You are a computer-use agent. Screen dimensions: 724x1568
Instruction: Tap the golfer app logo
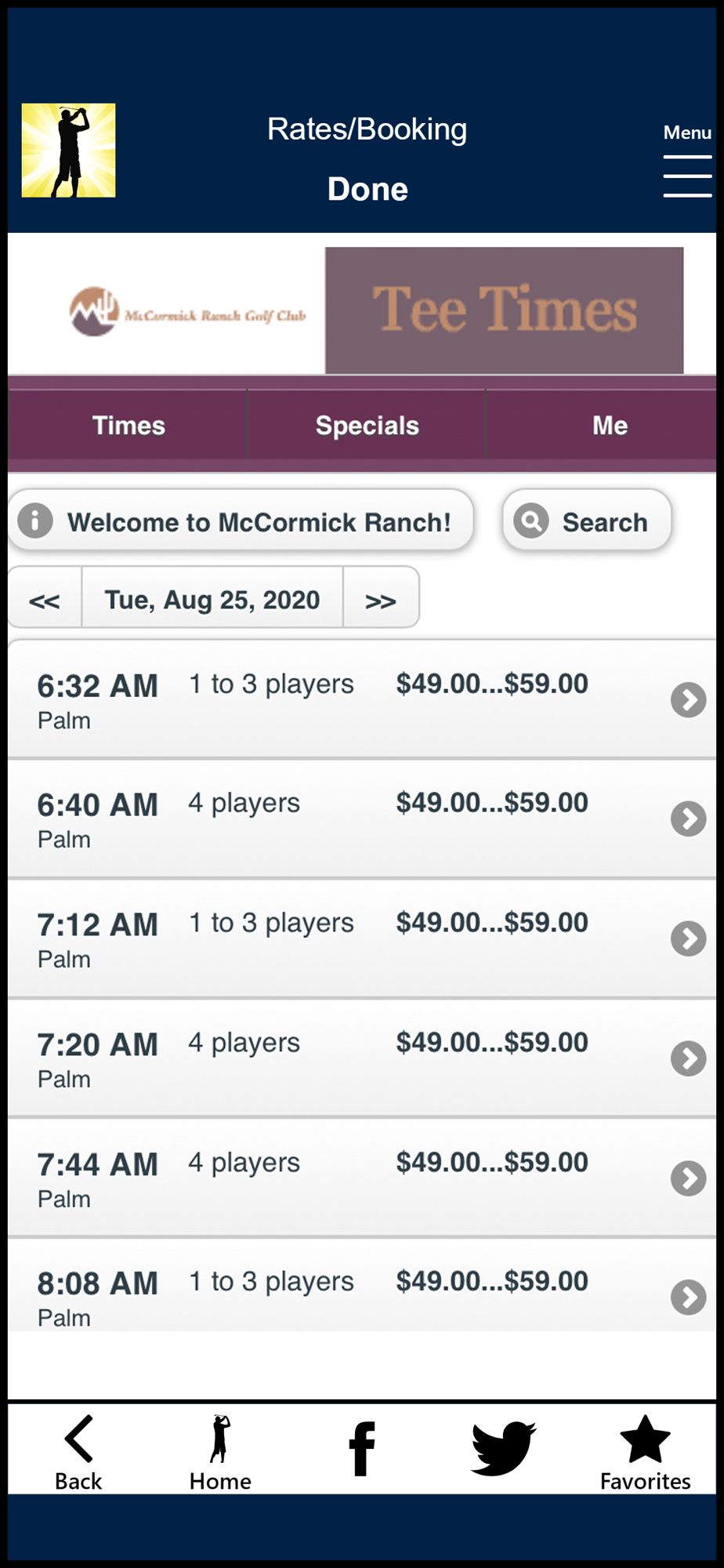click(x=68, y=151)
